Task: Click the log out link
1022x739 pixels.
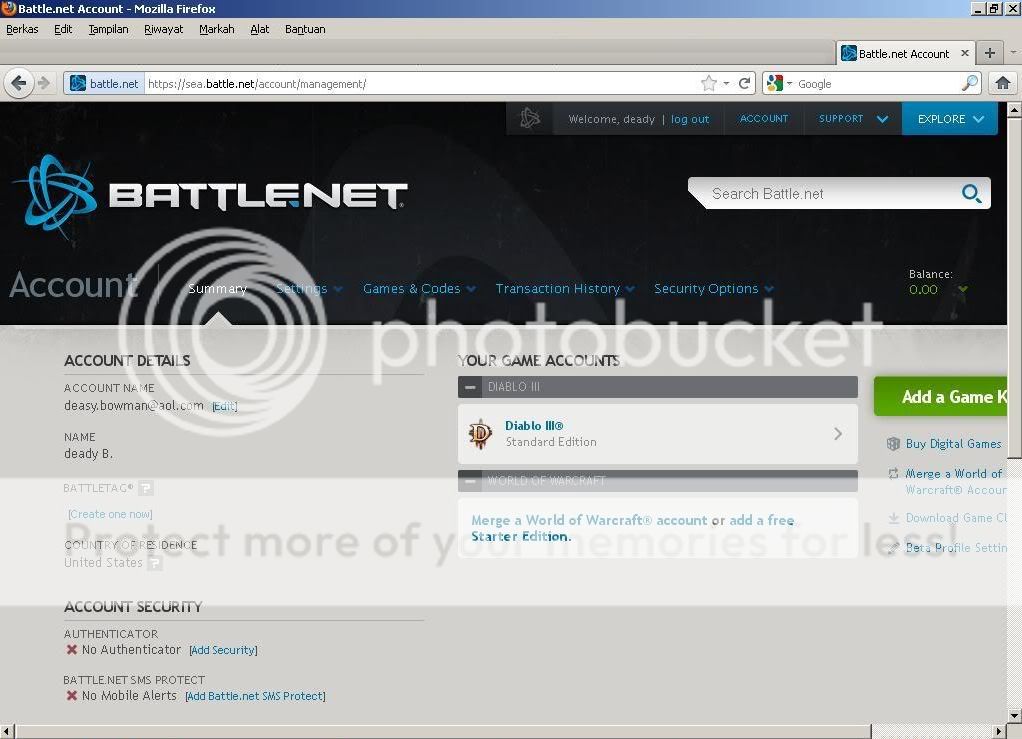Action: (690, 119)
